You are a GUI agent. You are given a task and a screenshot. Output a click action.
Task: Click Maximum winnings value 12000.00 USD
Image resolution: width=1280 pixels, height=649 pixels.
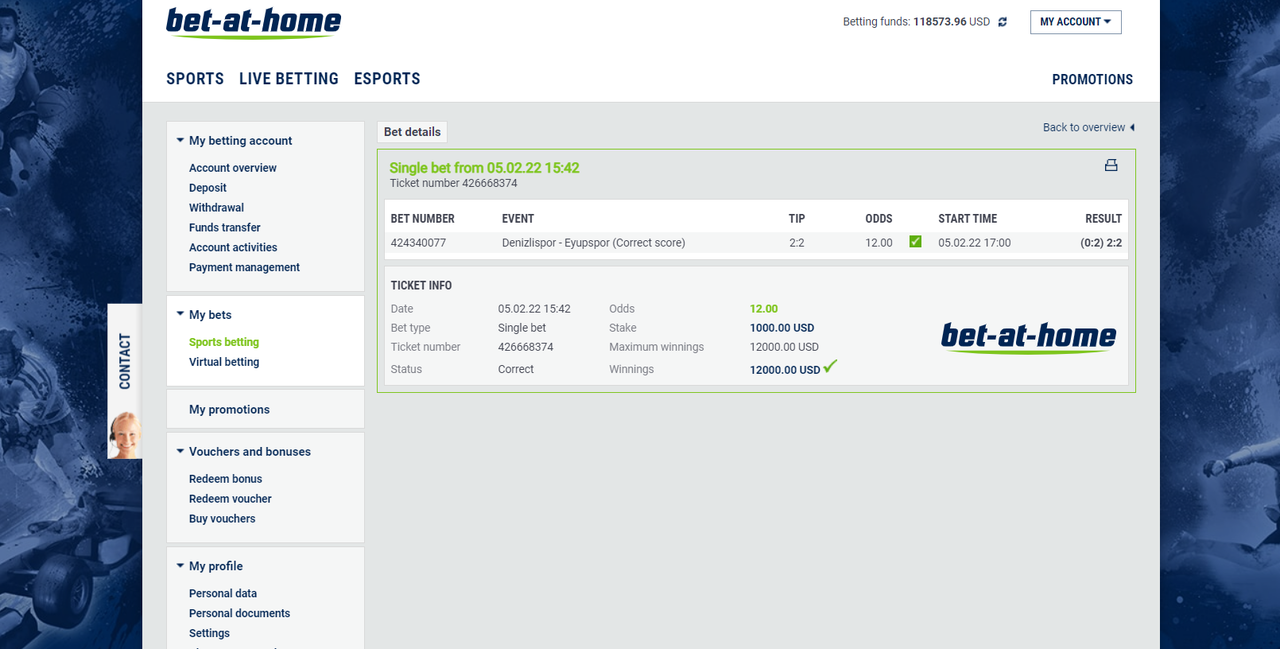point(784,347)
